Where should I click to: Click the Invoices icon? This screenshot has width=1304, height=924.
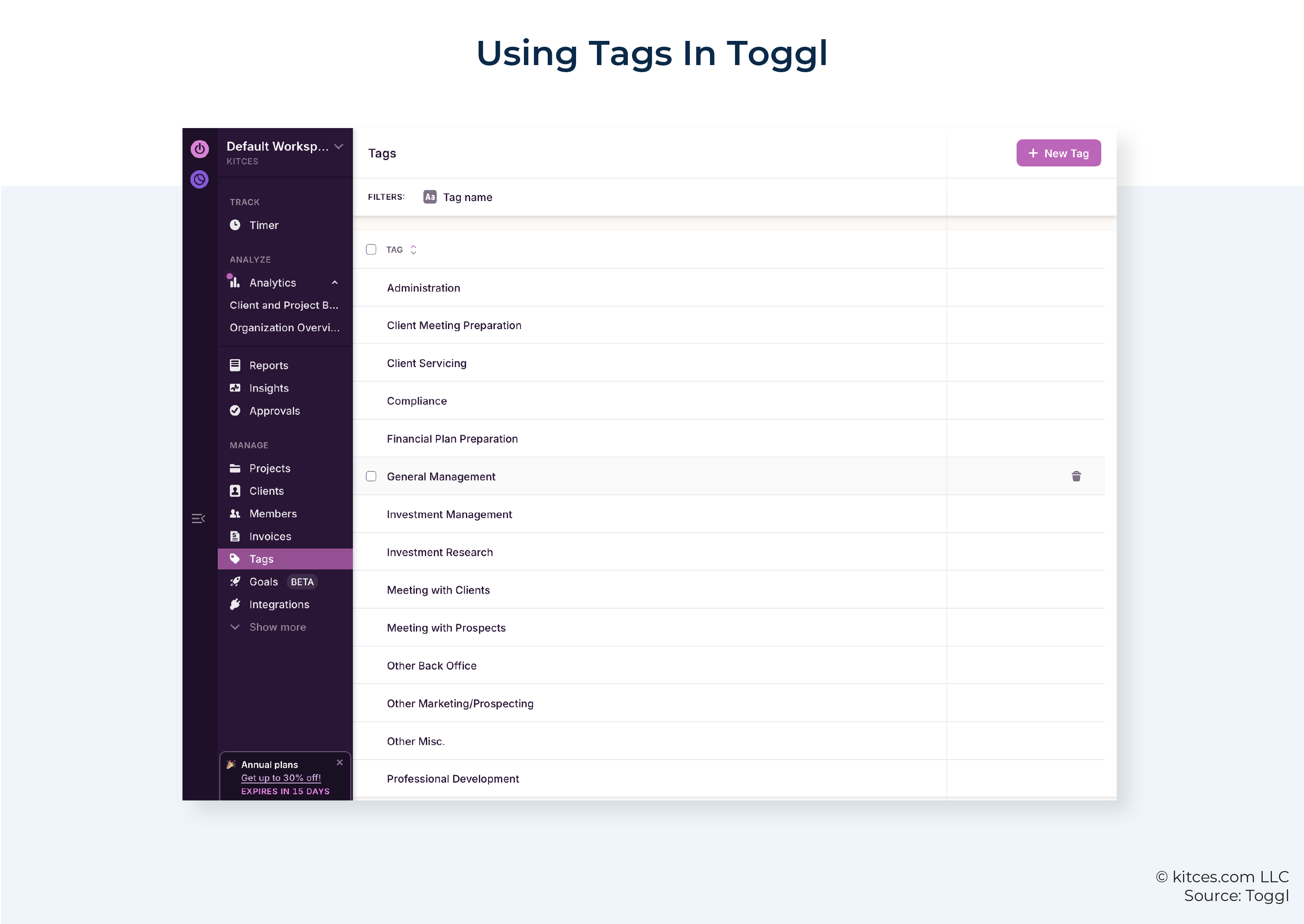click(235, 536)
